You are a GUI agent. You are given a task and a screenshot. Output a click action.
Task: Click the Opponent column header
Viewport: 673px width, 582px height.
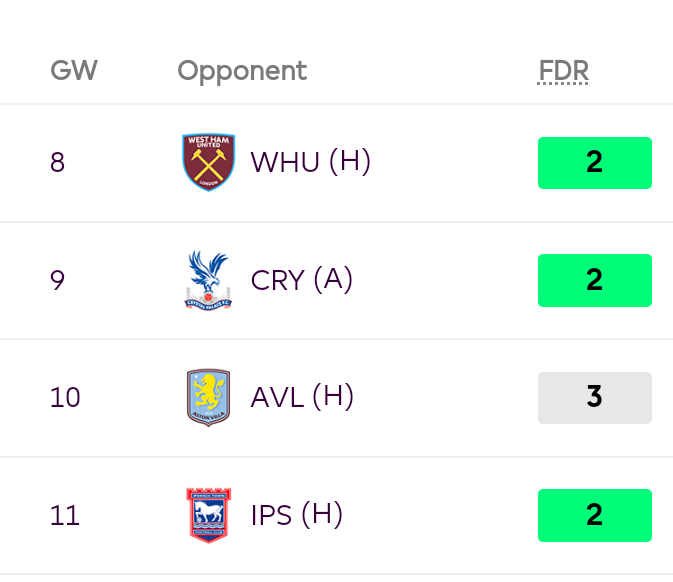pyautogui.click(x=242, y=71)
